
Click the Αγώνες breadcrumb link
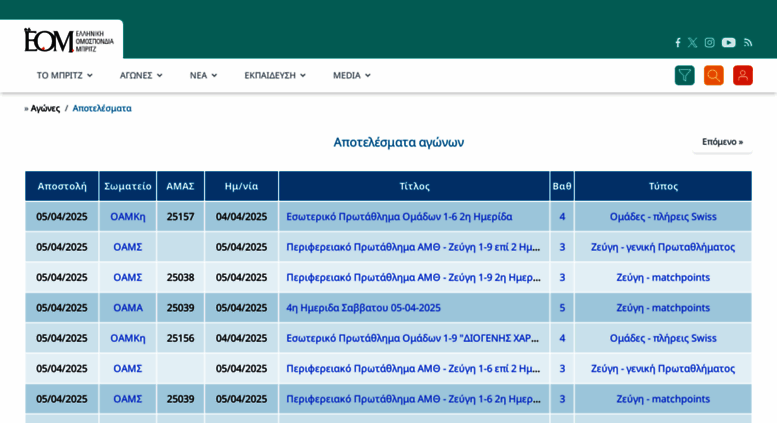click(45, 108)
